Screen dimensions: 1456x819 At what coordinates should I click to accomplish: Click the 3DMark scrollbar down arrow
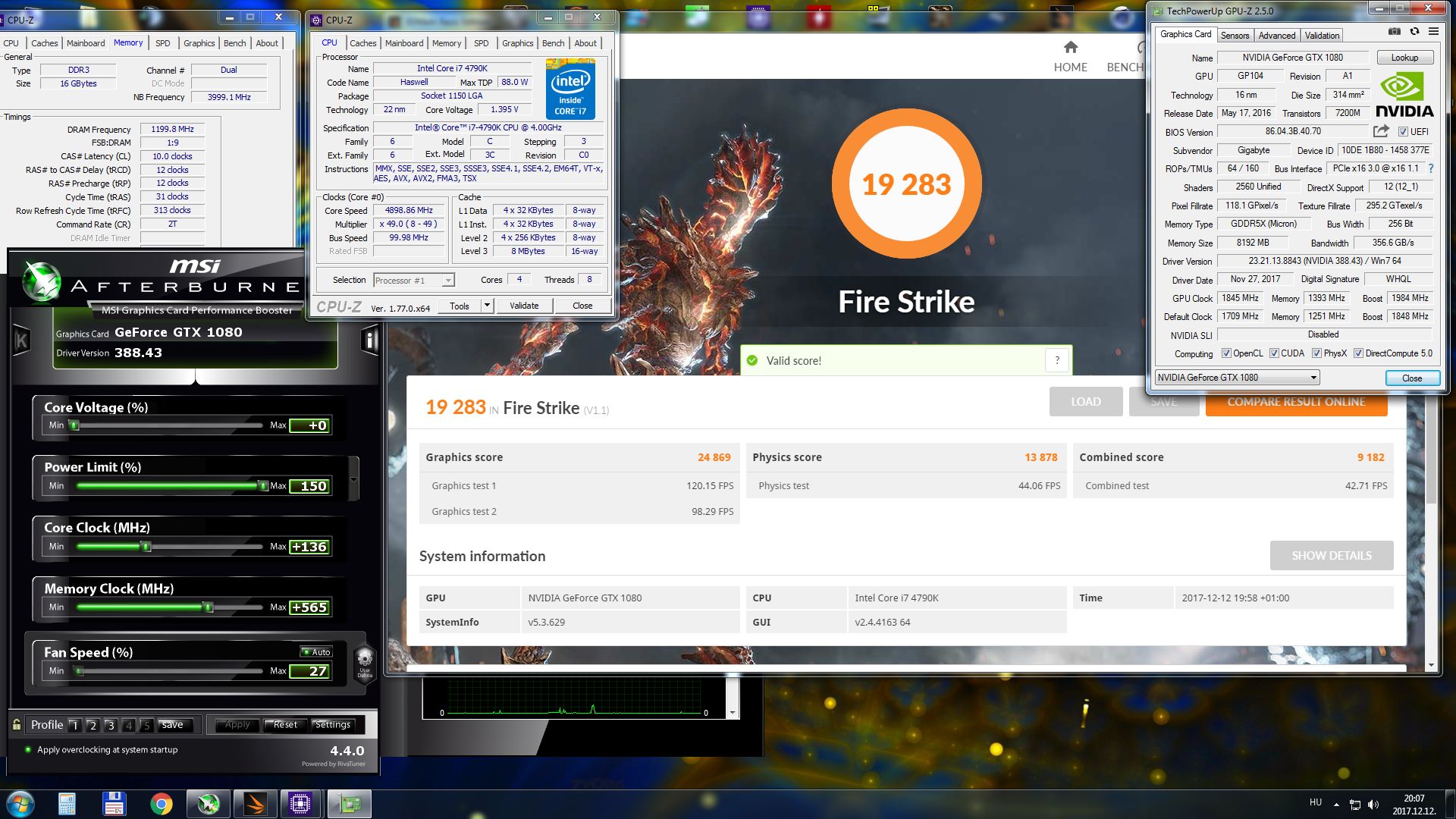pyautogui.click(x=1431, y=666)
